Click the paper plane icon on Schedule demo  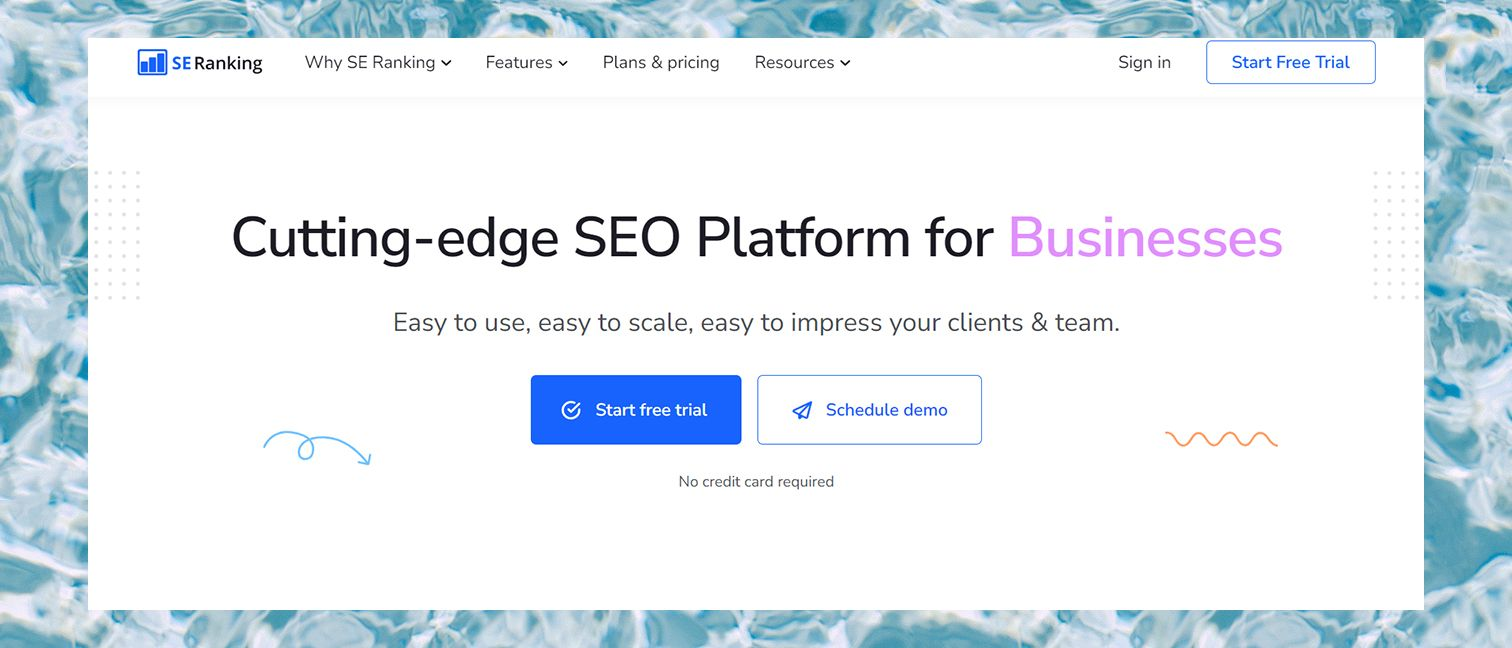(x=802, y=410)
